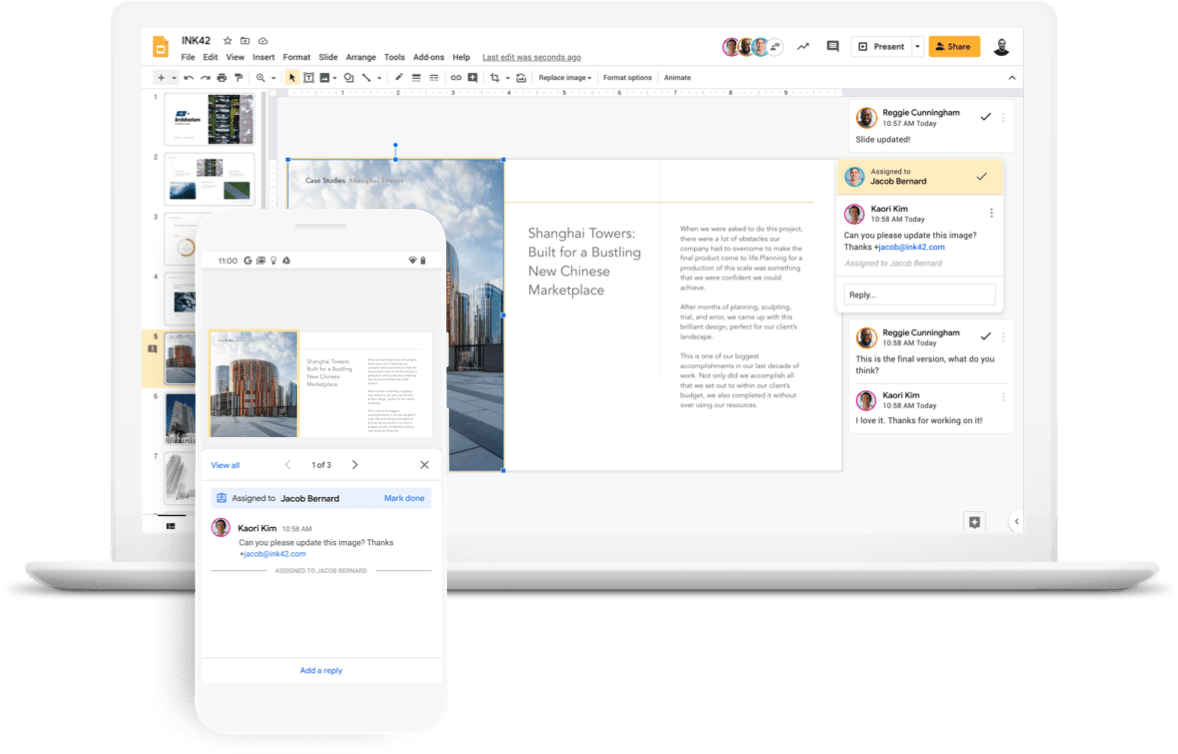The height and width of the screenshot is (754, 1178).
Task: Insert a text box
Action: [x=309, y=77]
